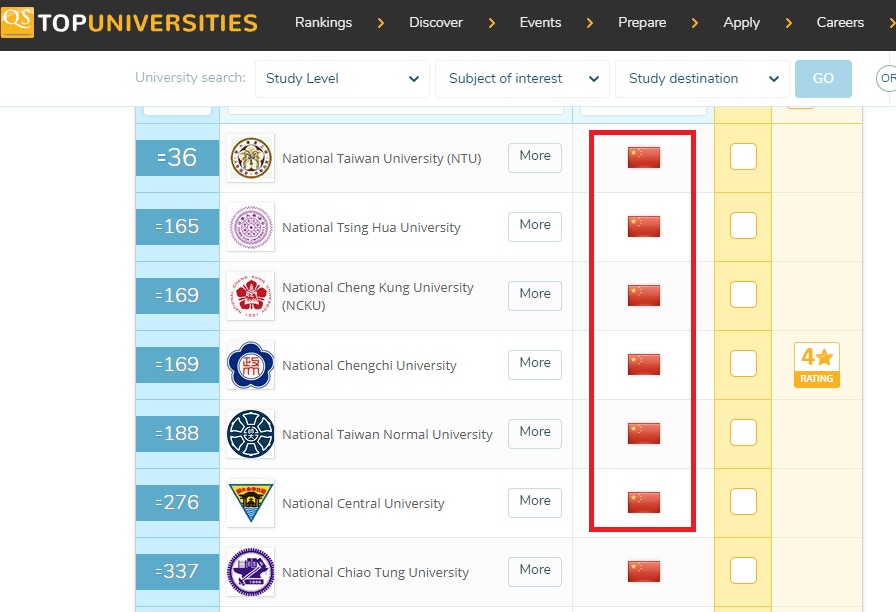The width and height of the screenshot is (896, 612).
Task: Click the 4-star rating badge
Action: click(x=817, y=365)
